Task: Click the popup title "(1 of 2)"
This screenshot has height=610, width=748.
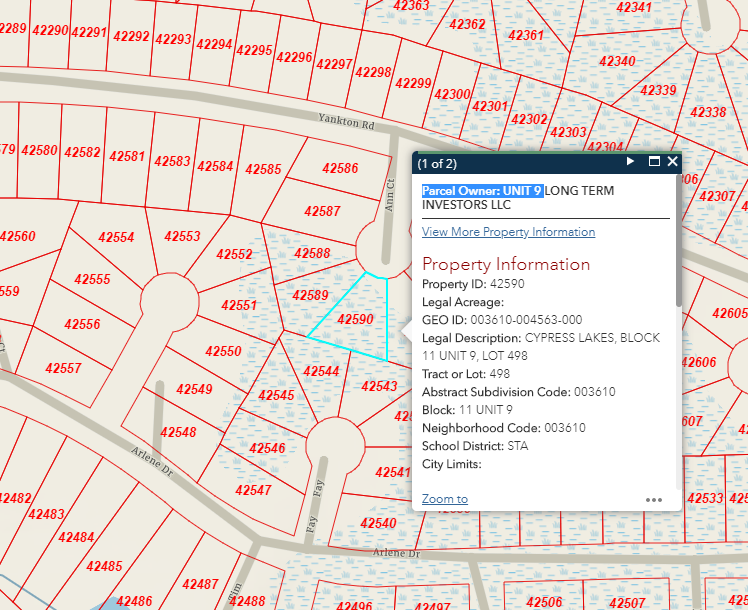Action: point(437,162)
